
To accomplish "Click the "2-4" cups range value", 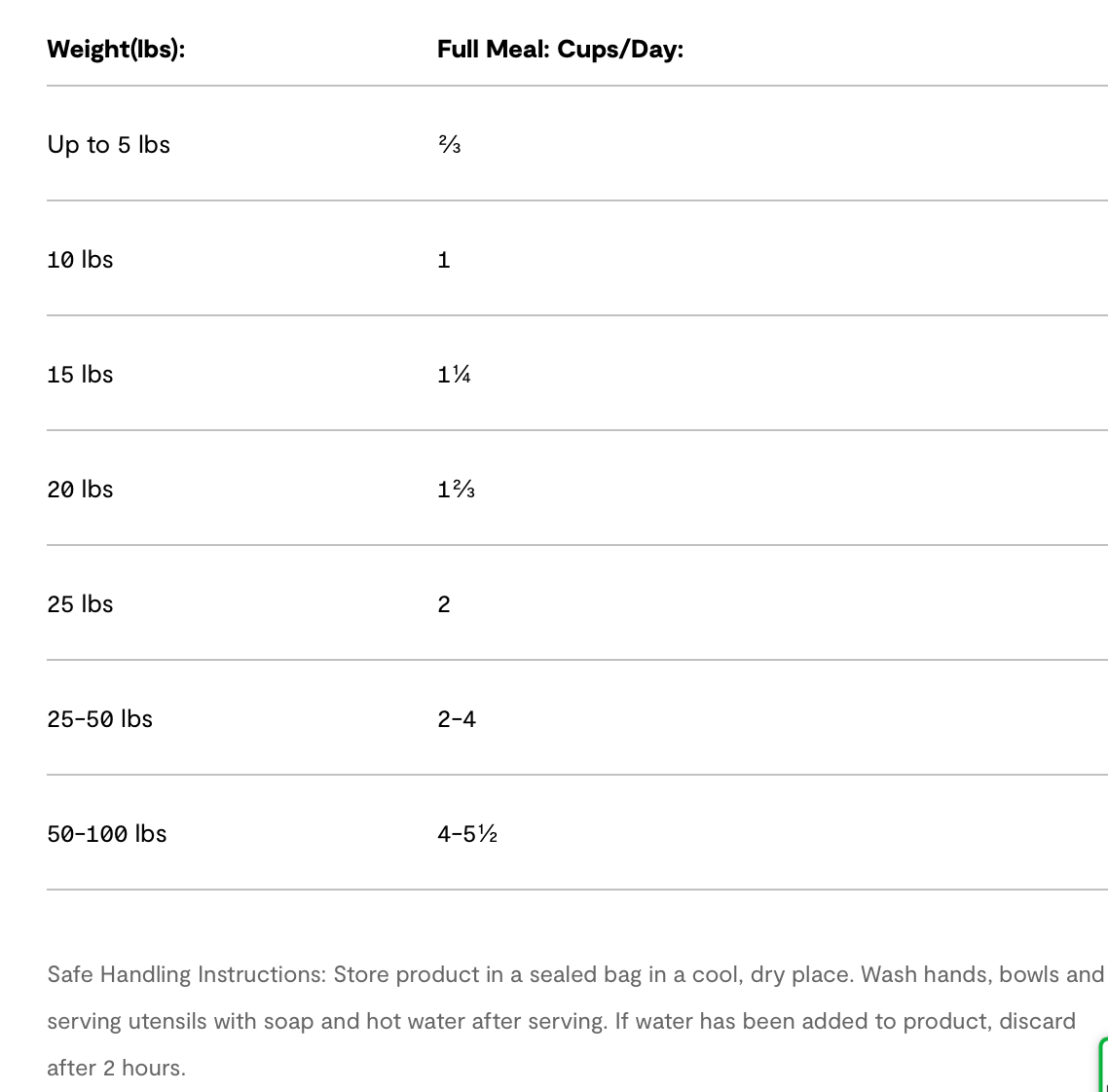I will coord(457,719).
